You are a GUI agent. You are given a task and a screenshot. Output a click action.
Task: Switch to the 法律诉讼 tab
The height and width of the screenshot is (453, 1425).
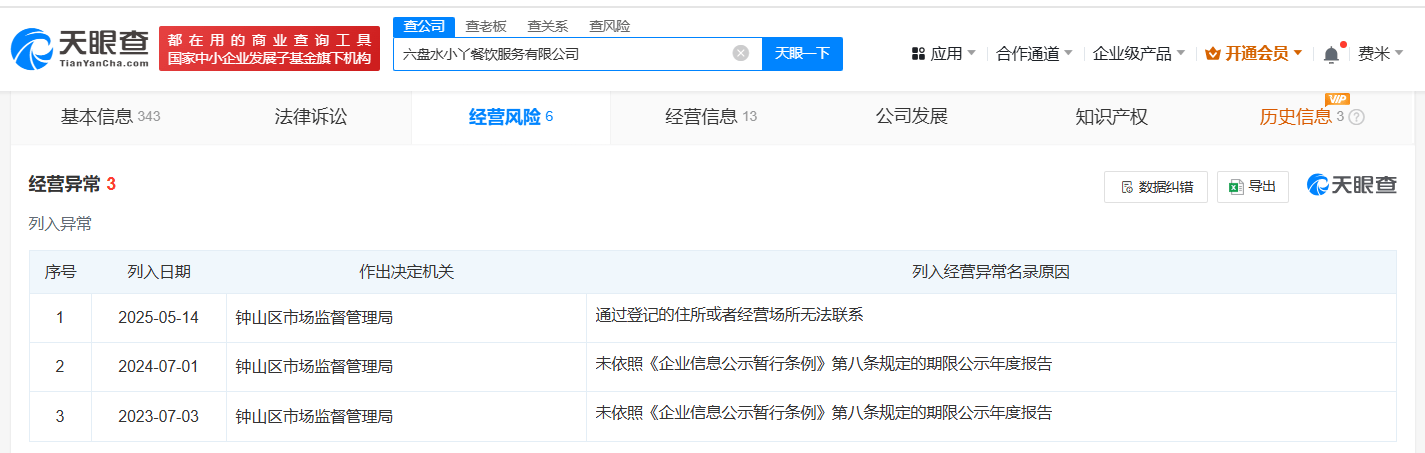(311, 117)
